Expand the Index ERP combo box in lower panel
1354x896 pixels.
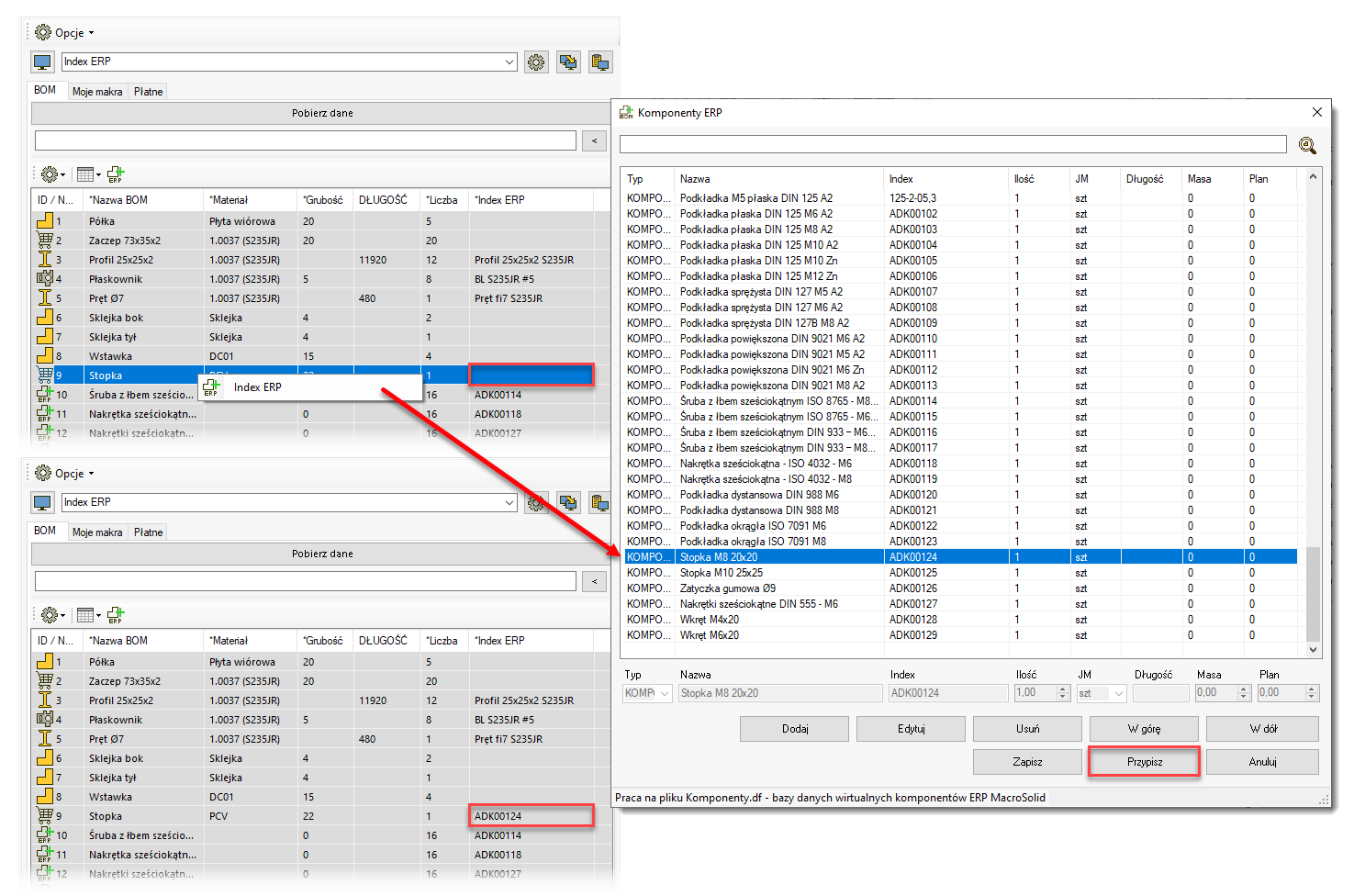pyautogui.click(x=509, y=503)
